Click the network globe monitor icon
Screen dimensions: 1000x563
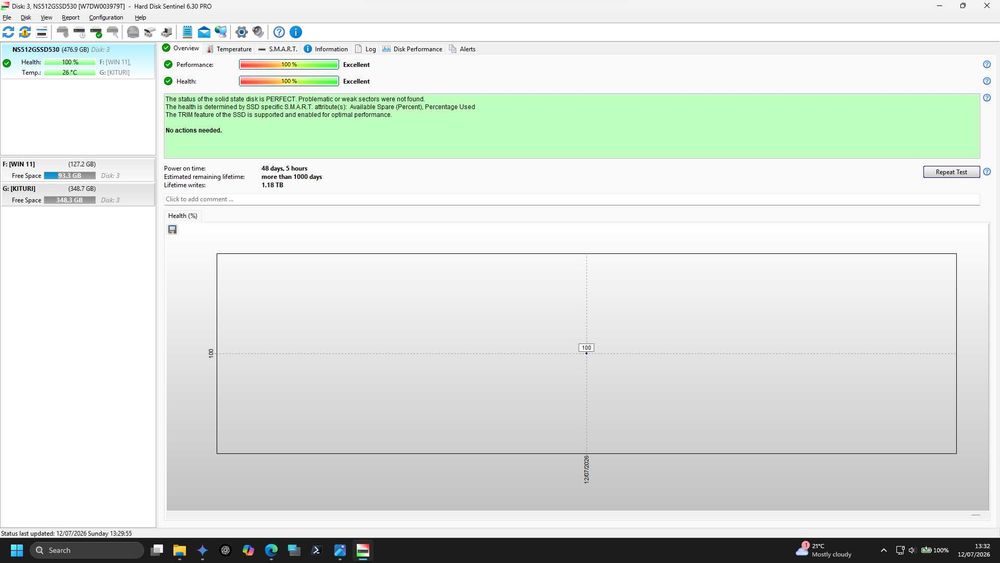[221, 32]
